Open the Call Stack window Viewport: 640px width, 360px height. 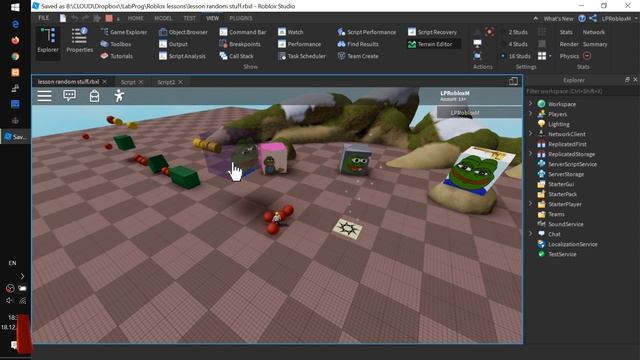tap(236, 56)
